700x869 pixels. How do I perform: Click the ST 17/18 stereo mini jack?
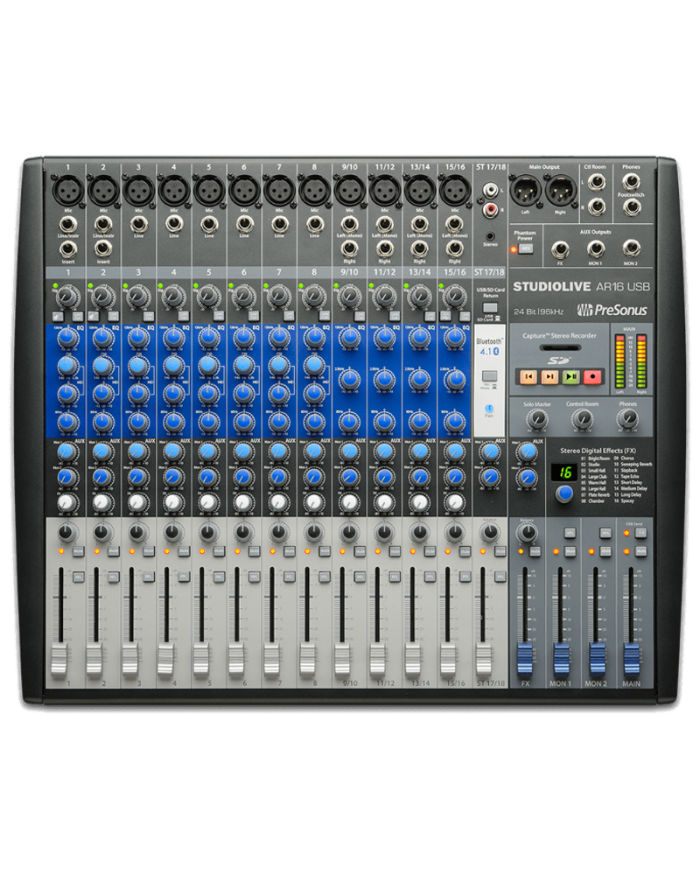(490, 236)
